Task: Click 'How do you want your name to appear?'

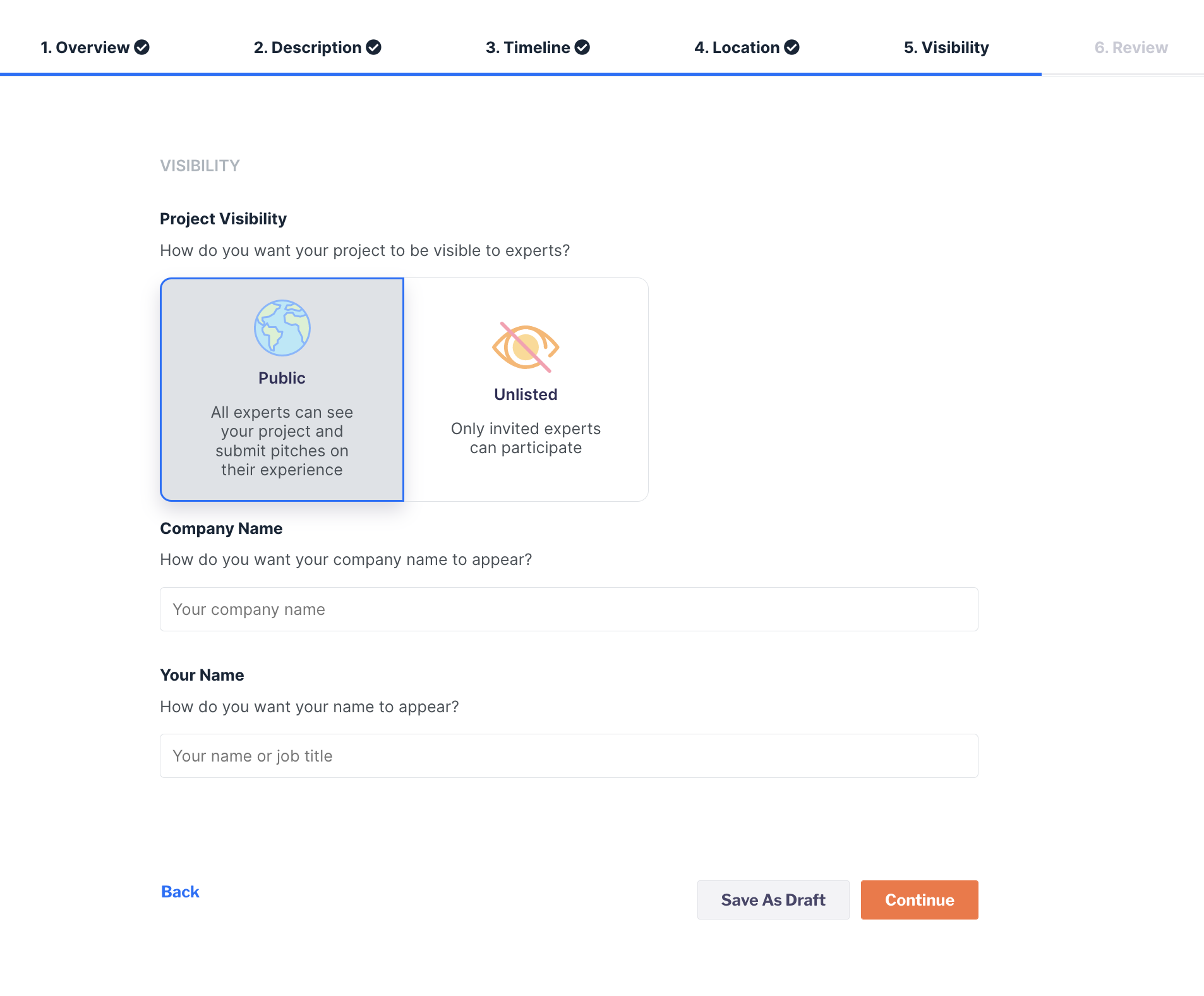Action: pos(310,707)
